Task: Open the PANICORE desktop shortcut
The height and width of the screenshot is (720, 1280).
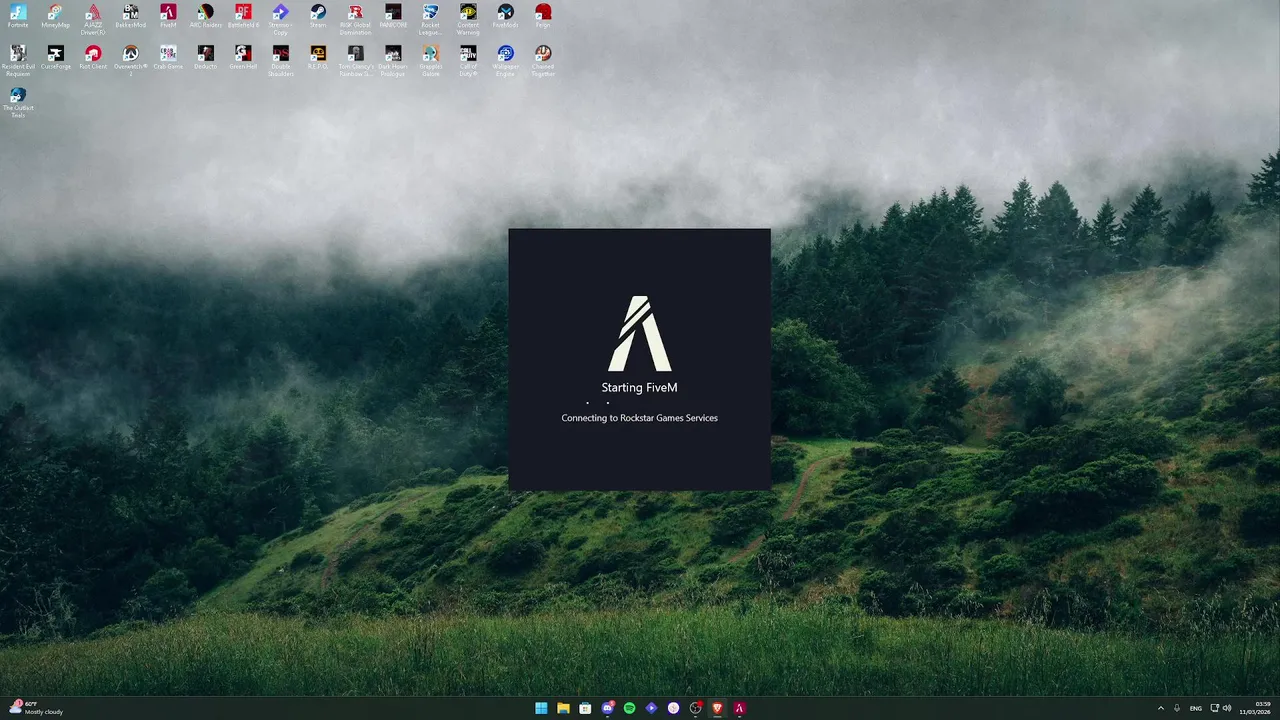Action: 393,16
